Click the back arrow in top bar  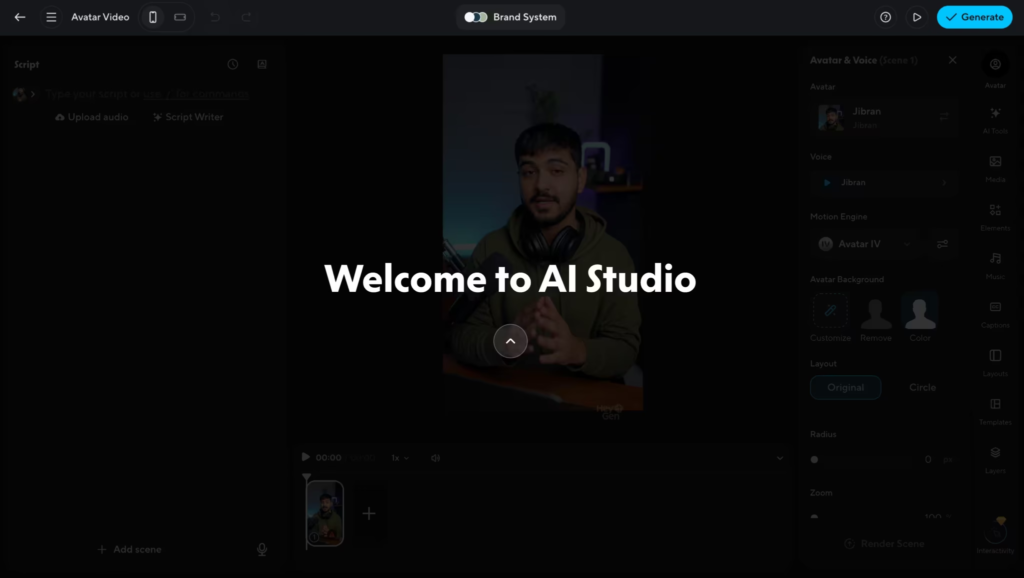(x=20, y=17)
